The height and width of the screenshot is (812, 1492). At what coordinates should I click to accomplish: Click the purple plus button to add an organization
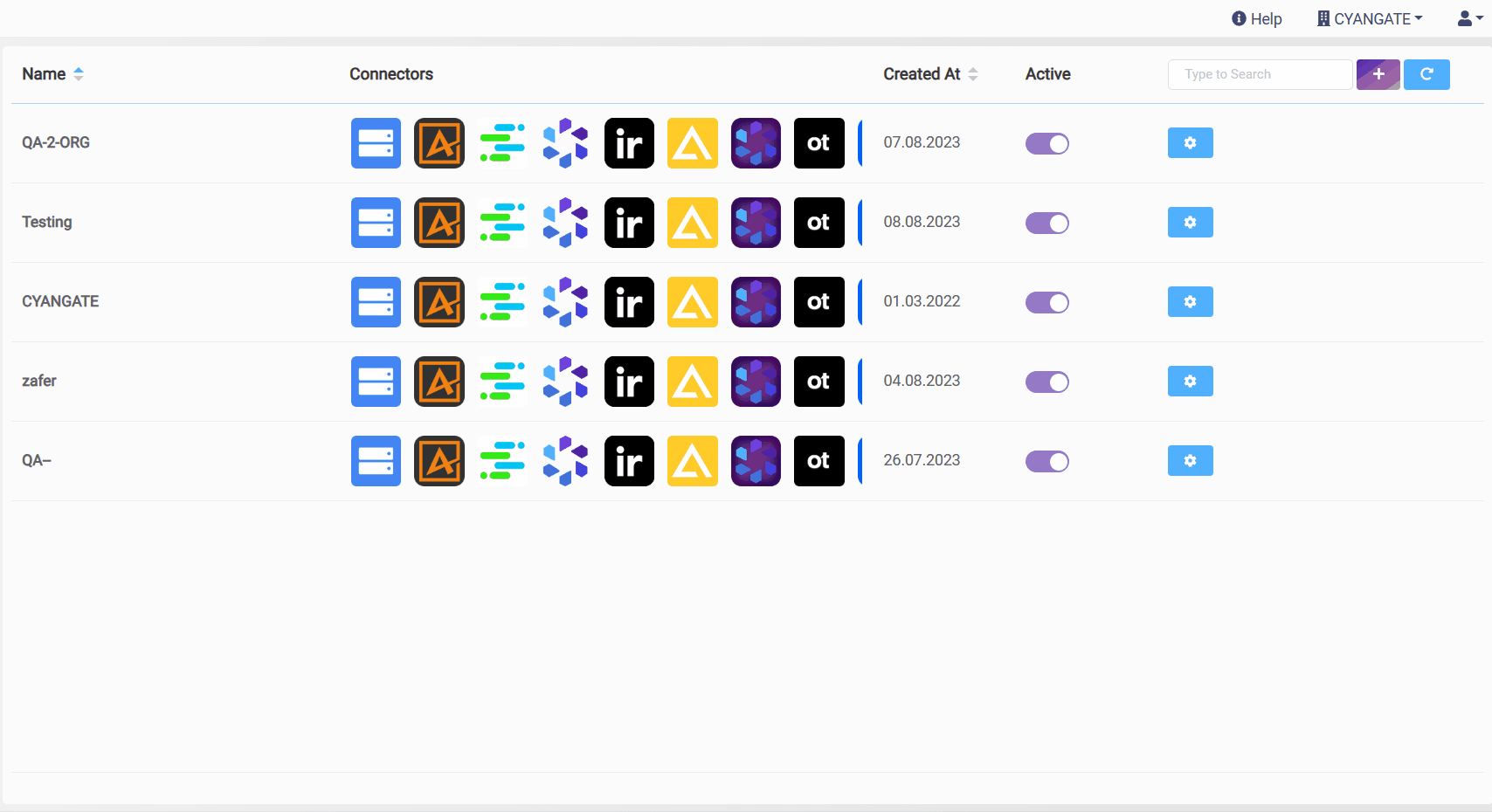pyautogui.click(x=1378, y=74)
